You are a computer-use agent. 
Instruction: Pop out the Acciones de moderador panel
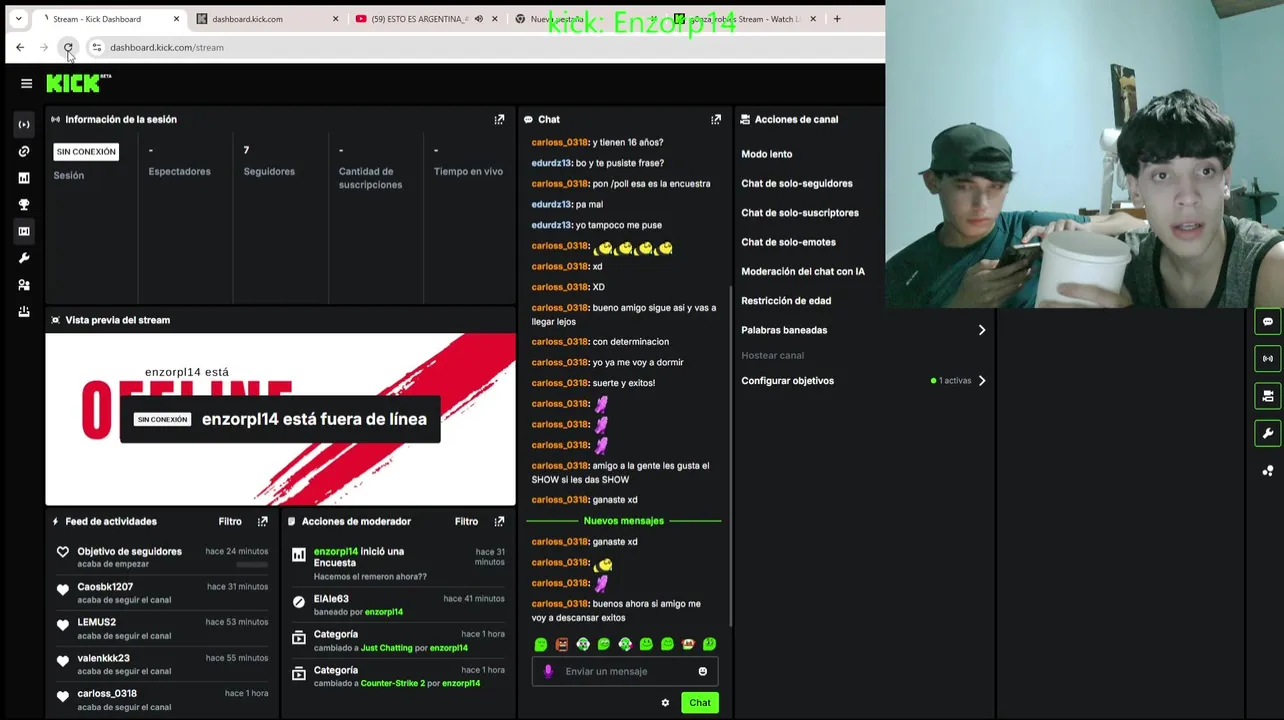(x=499, y=521)
